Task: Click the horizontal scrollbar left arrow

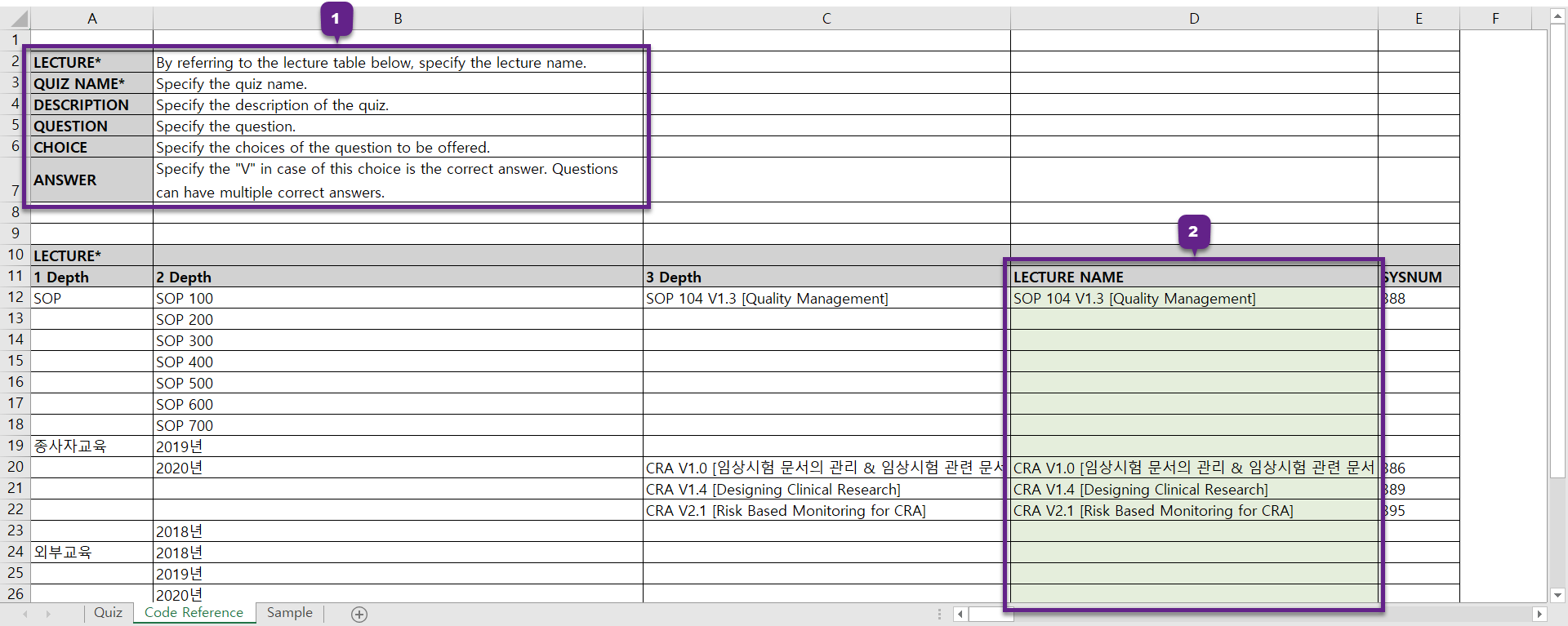Action: tap(960, 614)
